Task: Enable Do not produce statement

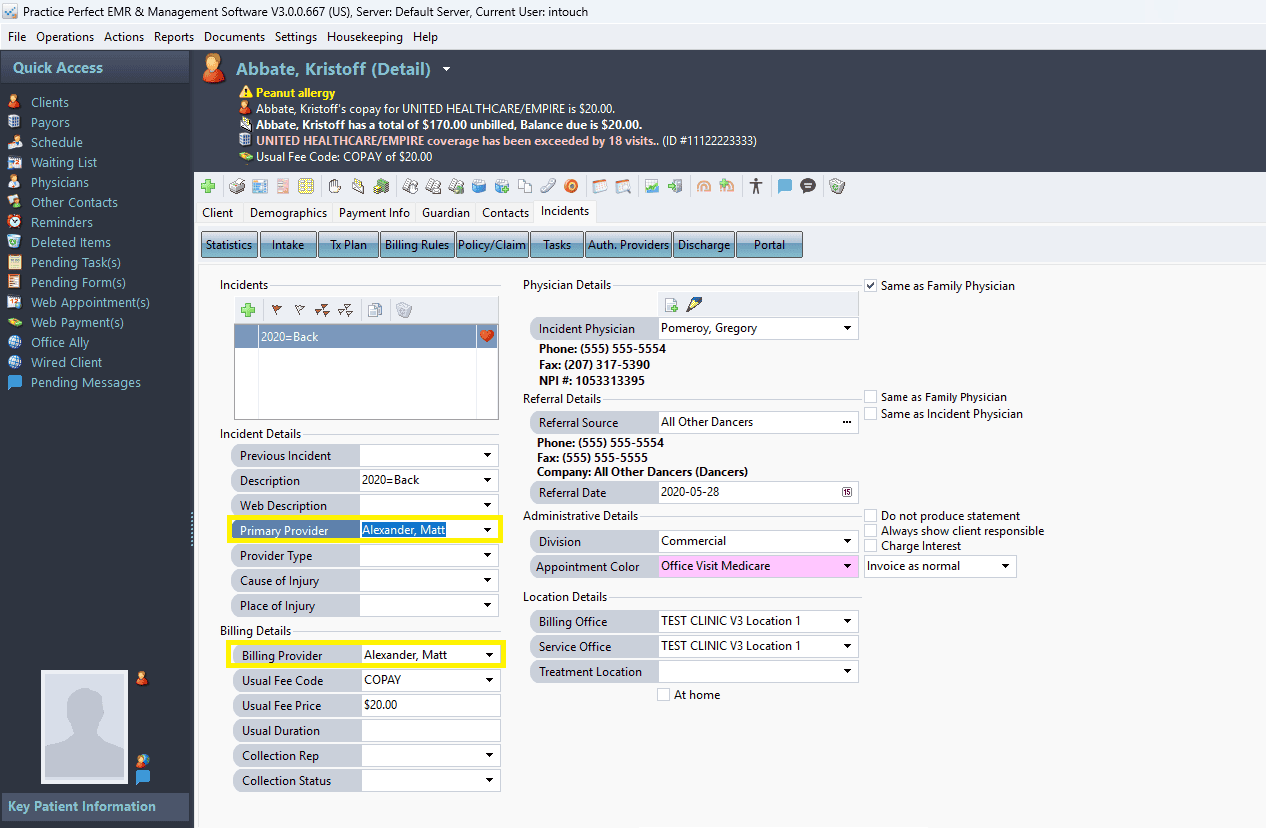Action: coord(871,516)
